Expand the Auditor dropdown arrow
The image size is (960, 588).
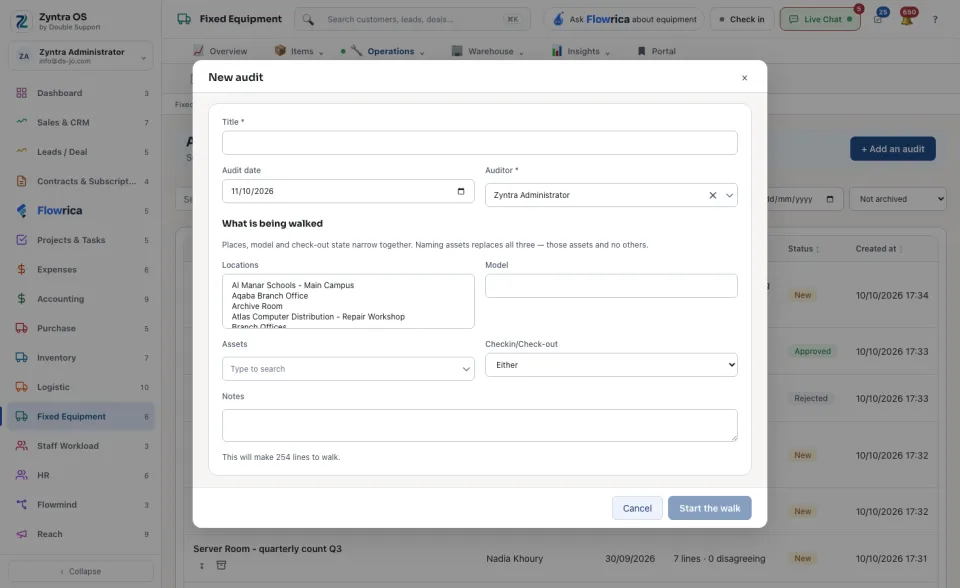coord(729,195)
